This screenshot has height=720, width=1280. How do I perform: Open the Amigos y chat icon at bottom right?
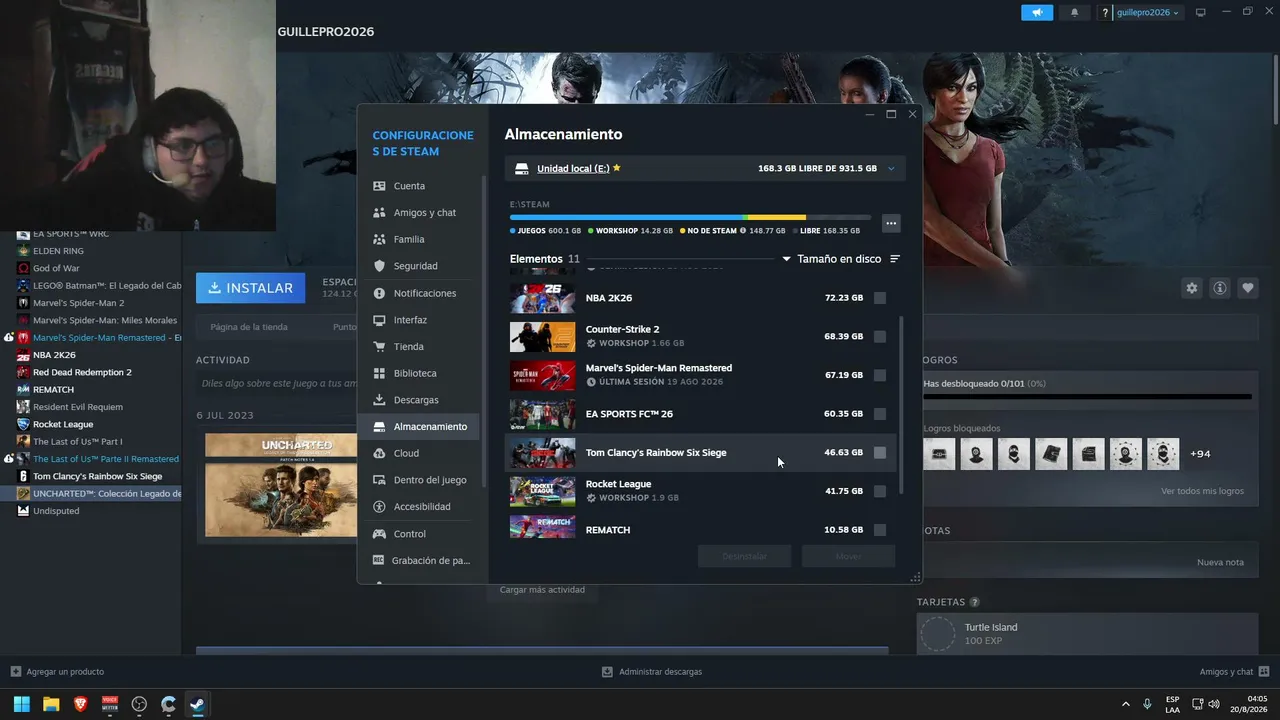[x=1264, y=672]
